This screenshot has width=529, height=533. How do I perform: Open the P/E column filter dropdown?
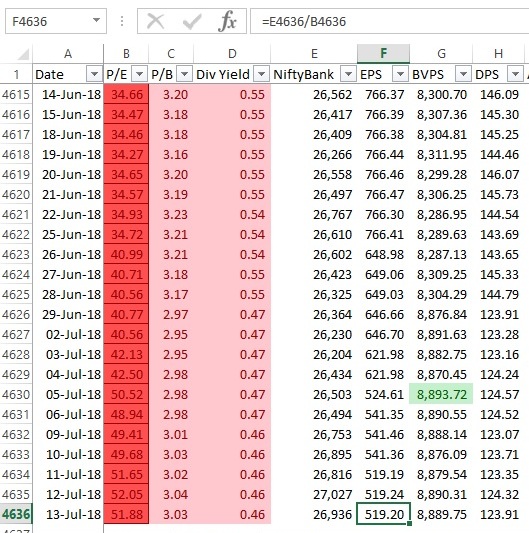pos(139,74)
